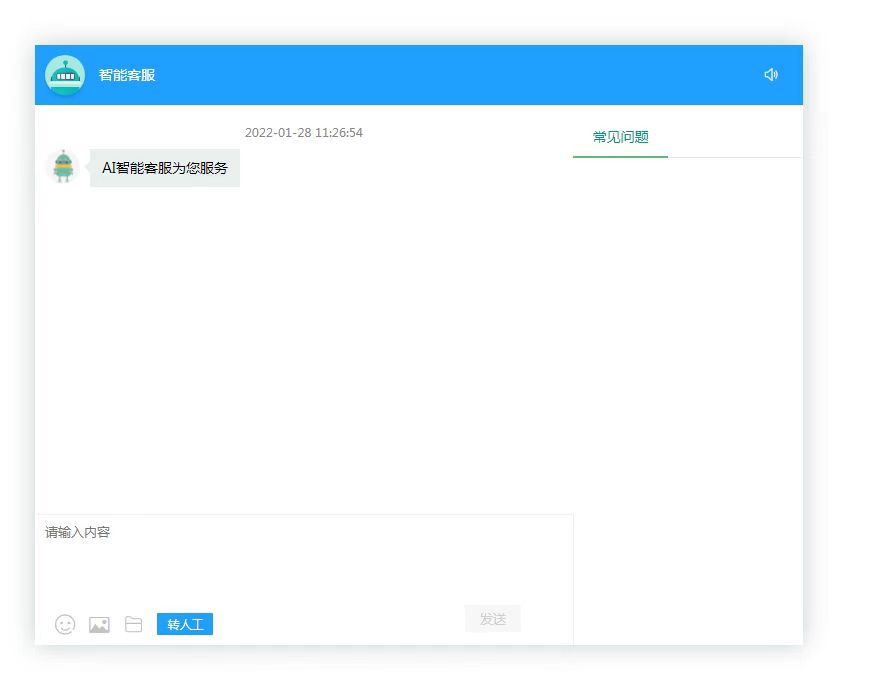Click the timestamp 2022-01-28 11:26:54

(x=304, y=133)
